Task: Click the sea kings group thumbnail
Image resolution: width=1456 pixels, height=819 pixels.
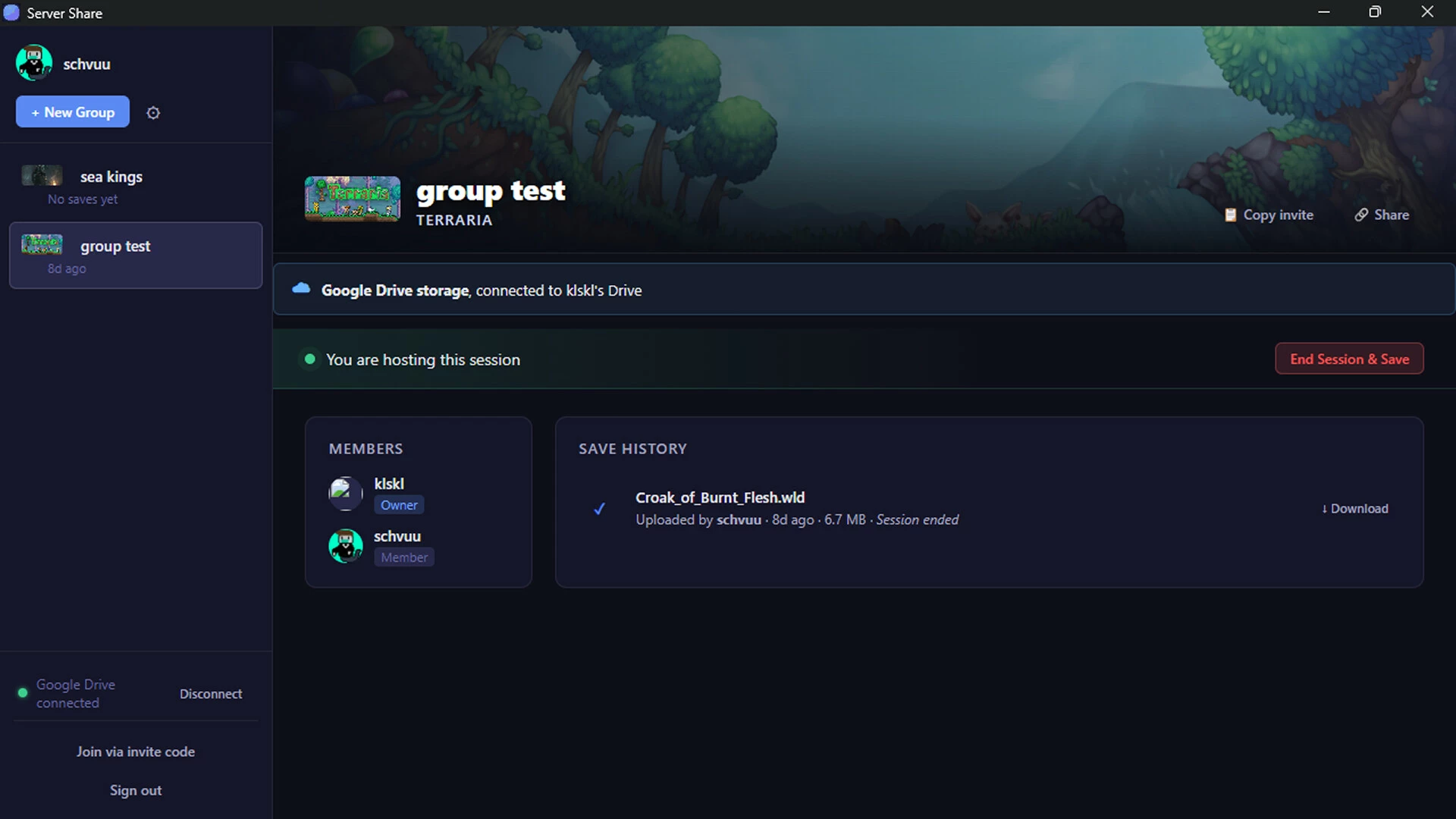Action: [42, 176]
